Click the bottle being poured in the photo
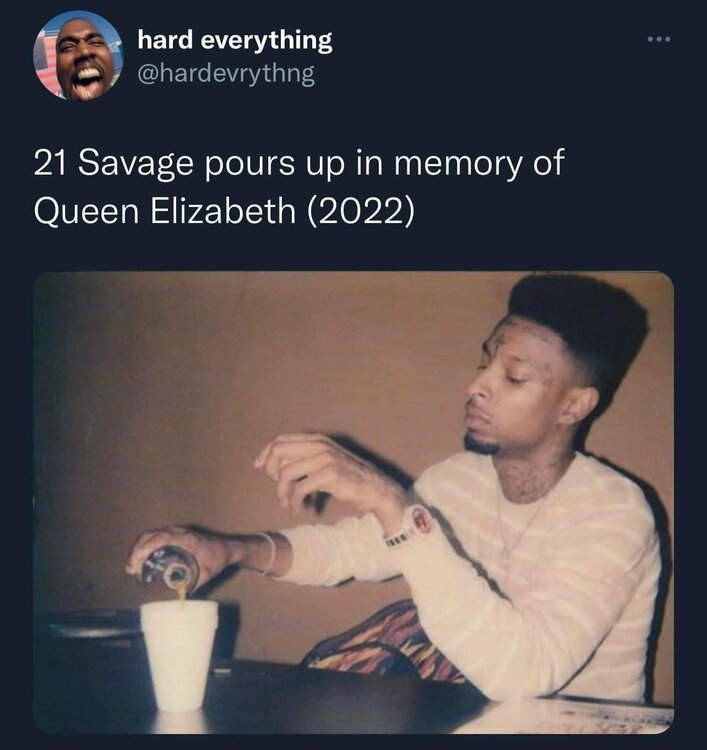This screenshot has width=707, height=750. pos(170,570)
